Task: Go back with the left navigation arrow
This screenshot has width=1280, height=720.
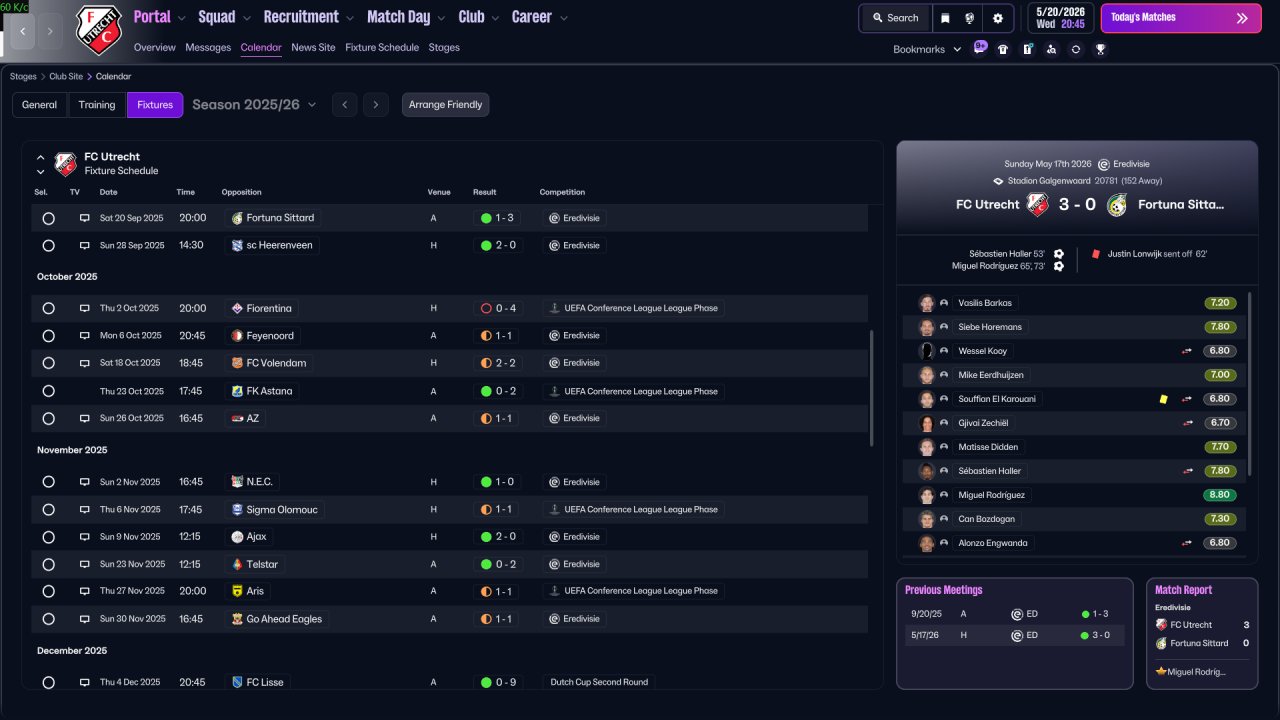Action: (23, 31)
